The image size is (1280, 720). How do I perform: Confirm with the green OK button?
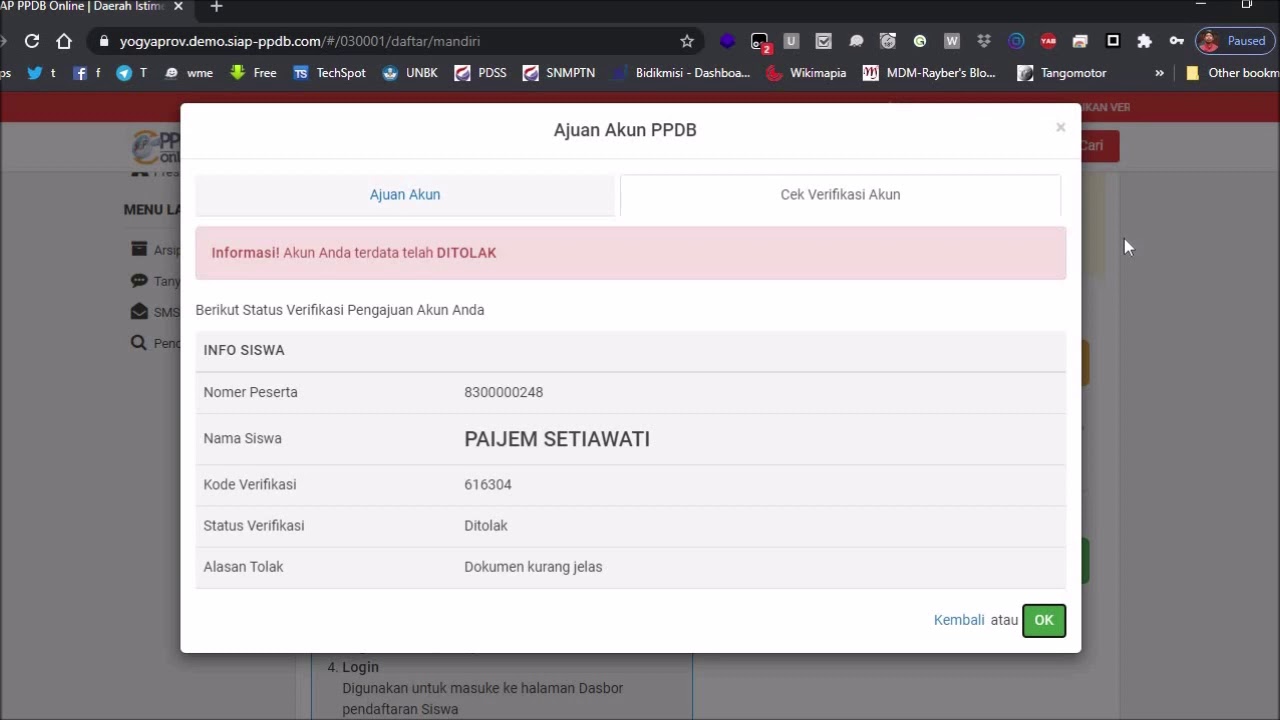[x=1044, y=620]
